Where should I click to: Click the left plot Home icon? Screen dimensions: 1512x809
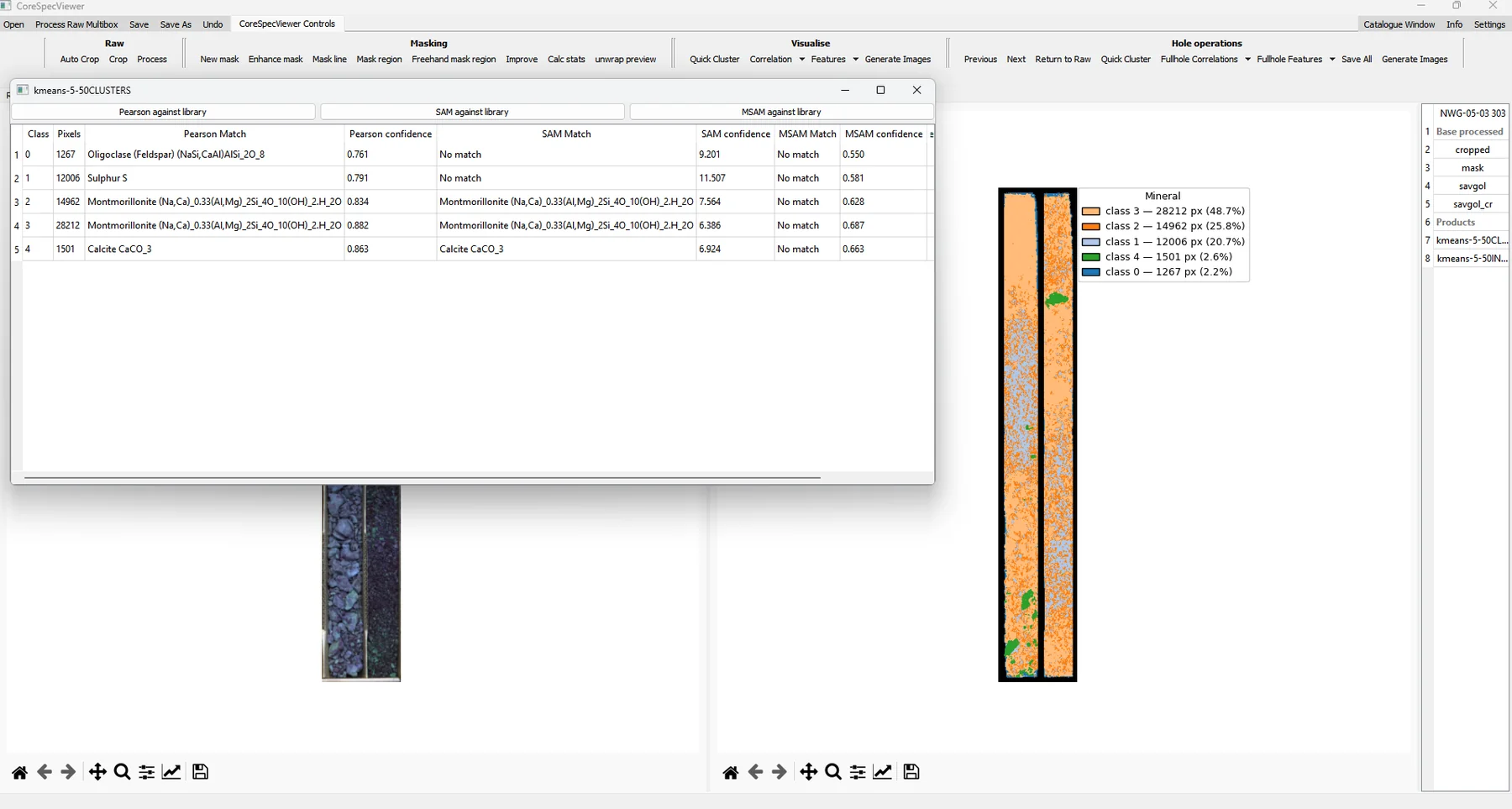click(x=19, y=772)
